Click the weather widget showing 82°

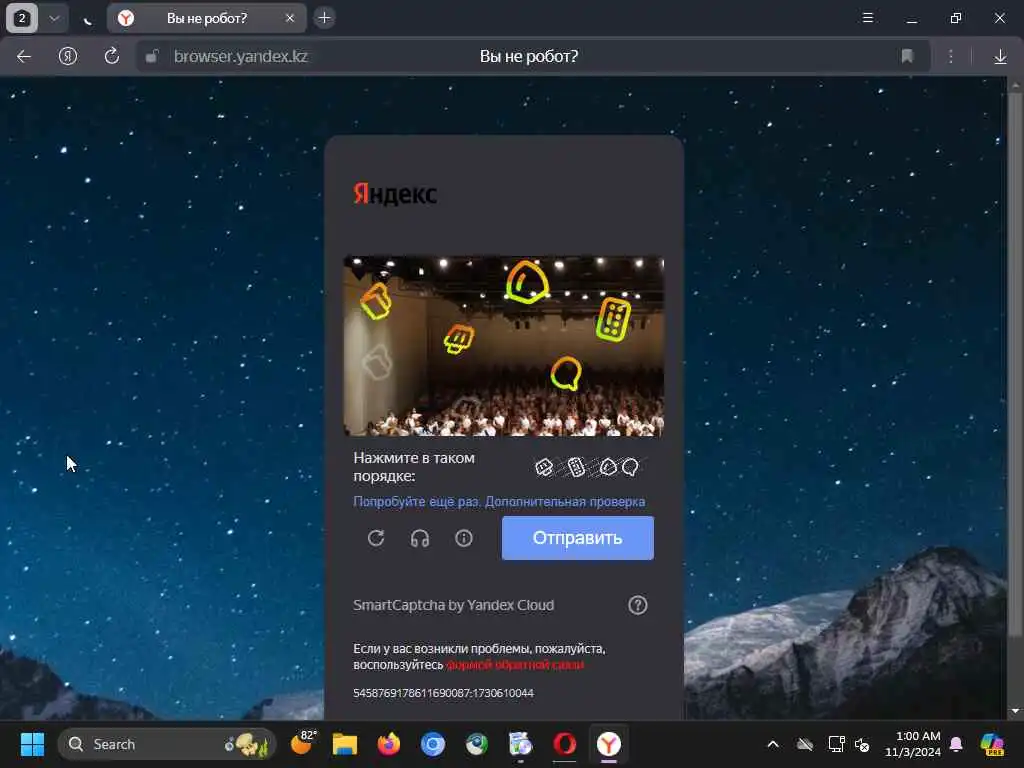click(x=303, y=743)
